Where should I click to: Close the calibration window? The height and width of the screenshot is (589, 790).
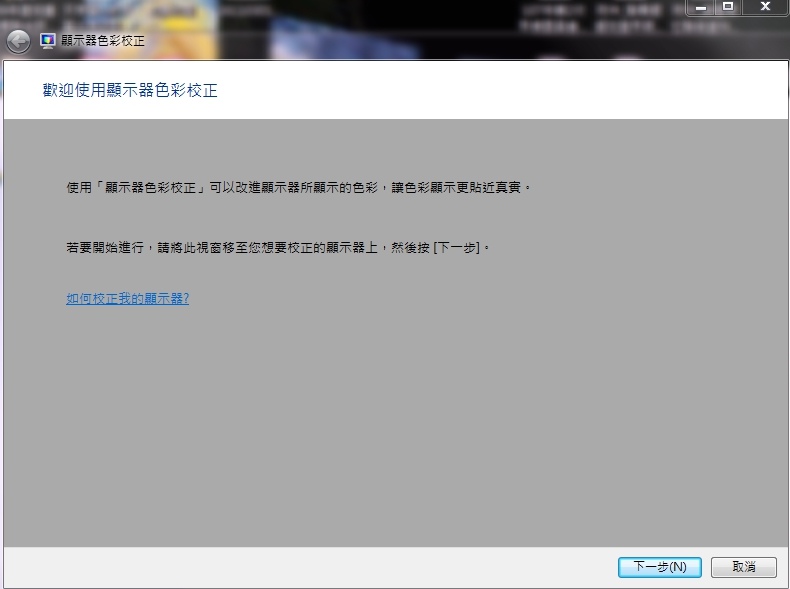tap(765, 7)
